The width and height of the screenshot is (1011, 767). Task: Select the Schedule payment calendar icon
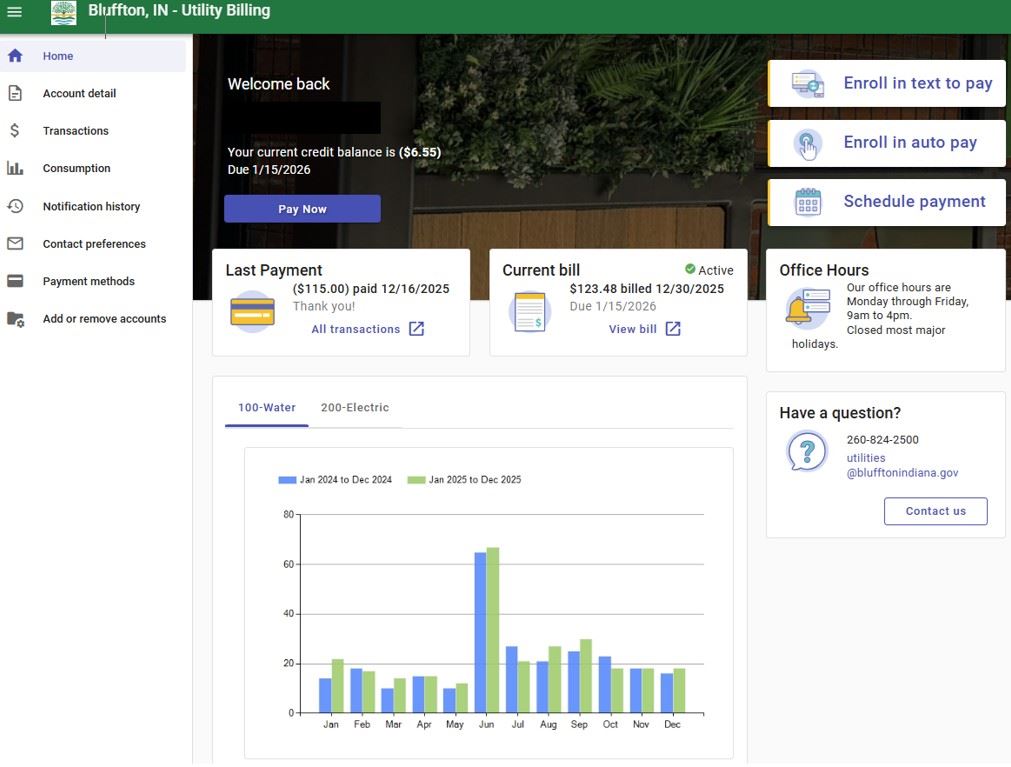pos(806,201)
